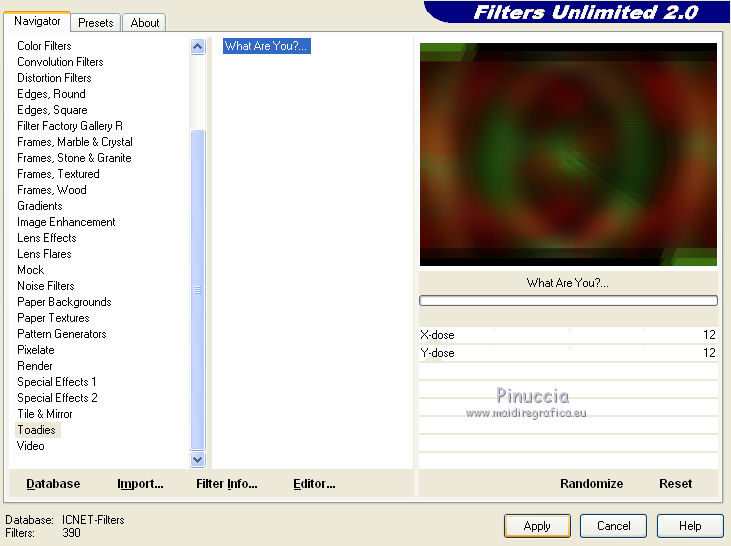Select the Image Enhancement category
This screenshot has height=546, width=731.
coord(66,222)
